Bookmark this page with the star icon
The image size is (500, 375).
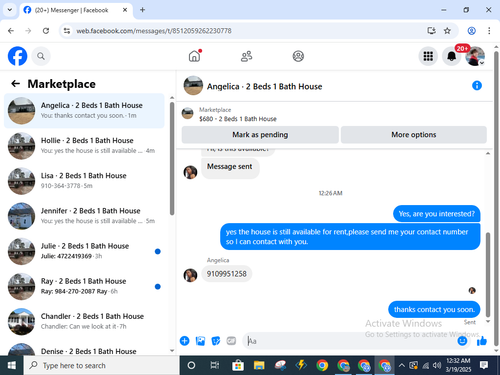(x=447, y=31)
